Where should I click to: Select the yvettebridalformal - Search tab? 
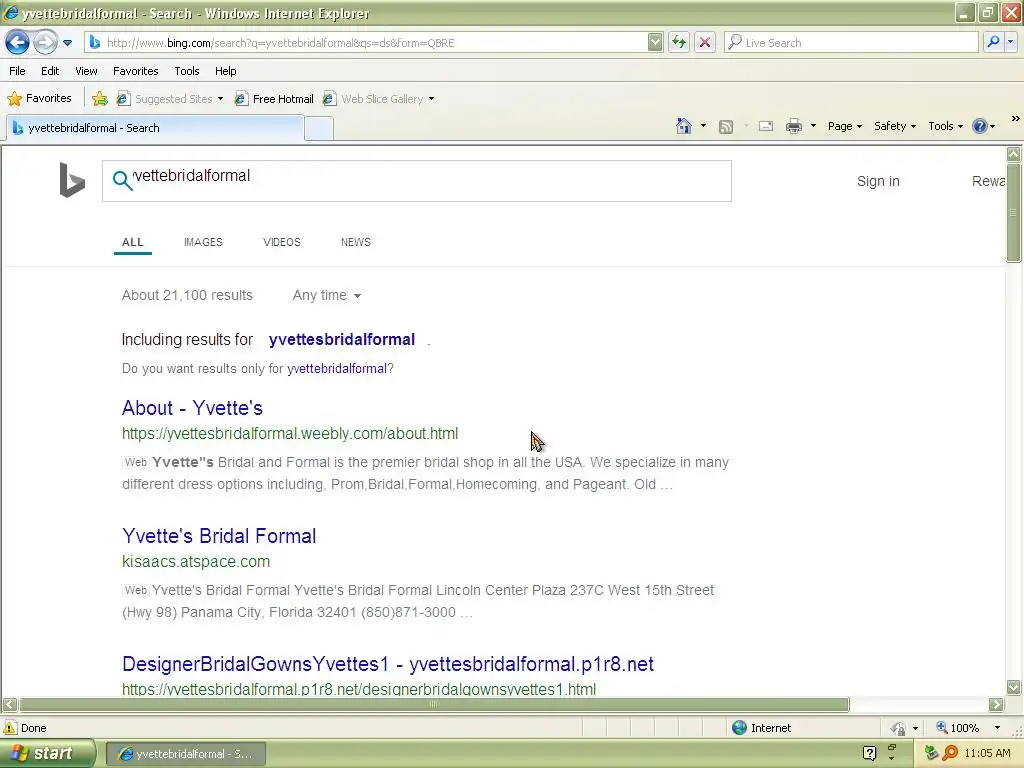coord(155,128)
